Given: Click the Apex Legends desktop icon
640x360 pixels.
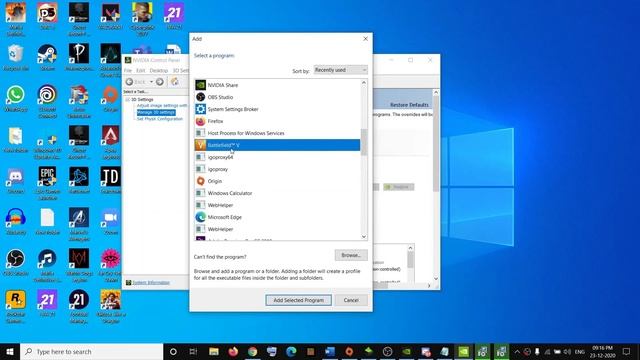Looking at the screenshot, I should click(111, 143).
